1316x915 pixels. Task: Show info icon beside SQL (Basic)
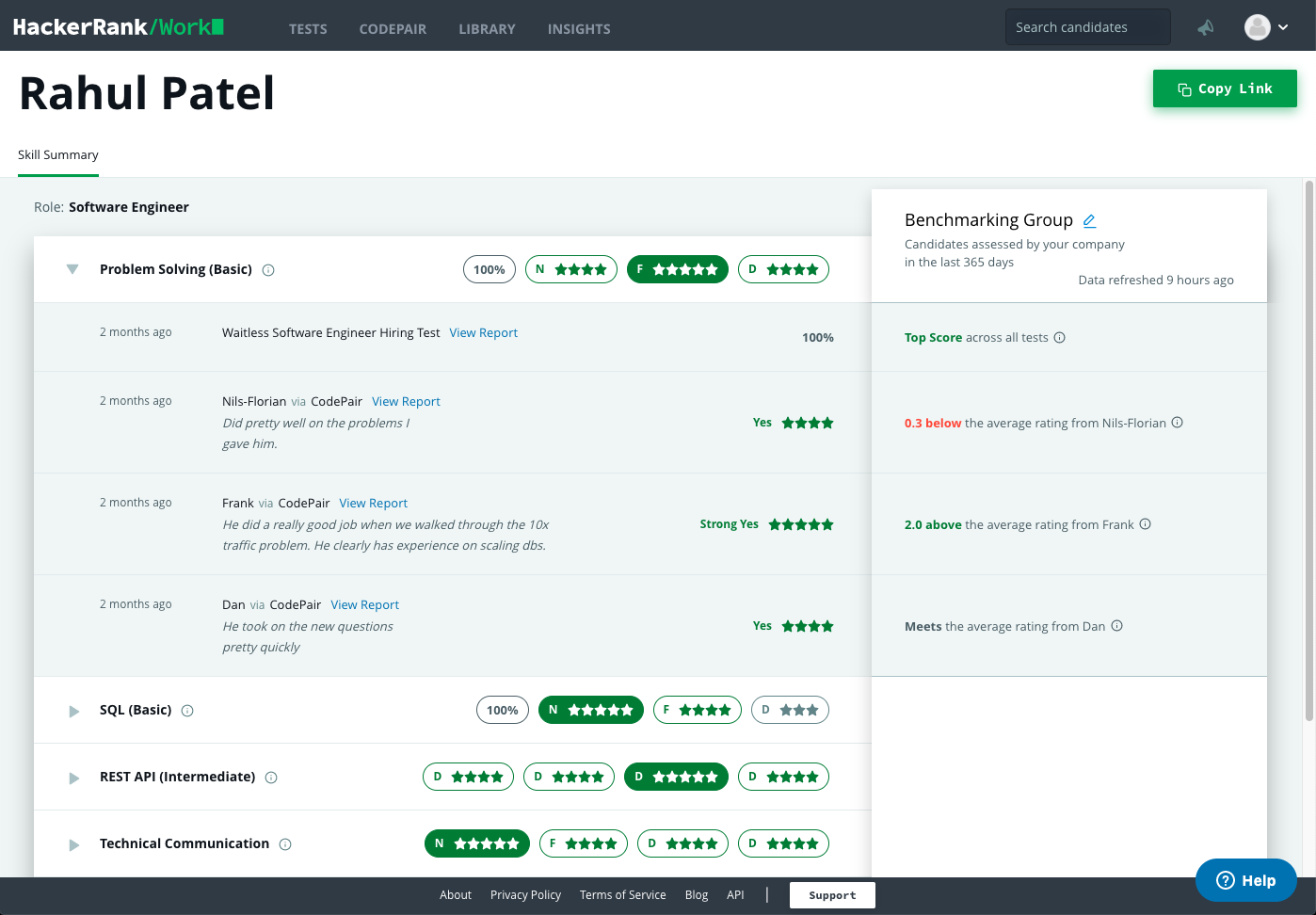pos(187,711)
